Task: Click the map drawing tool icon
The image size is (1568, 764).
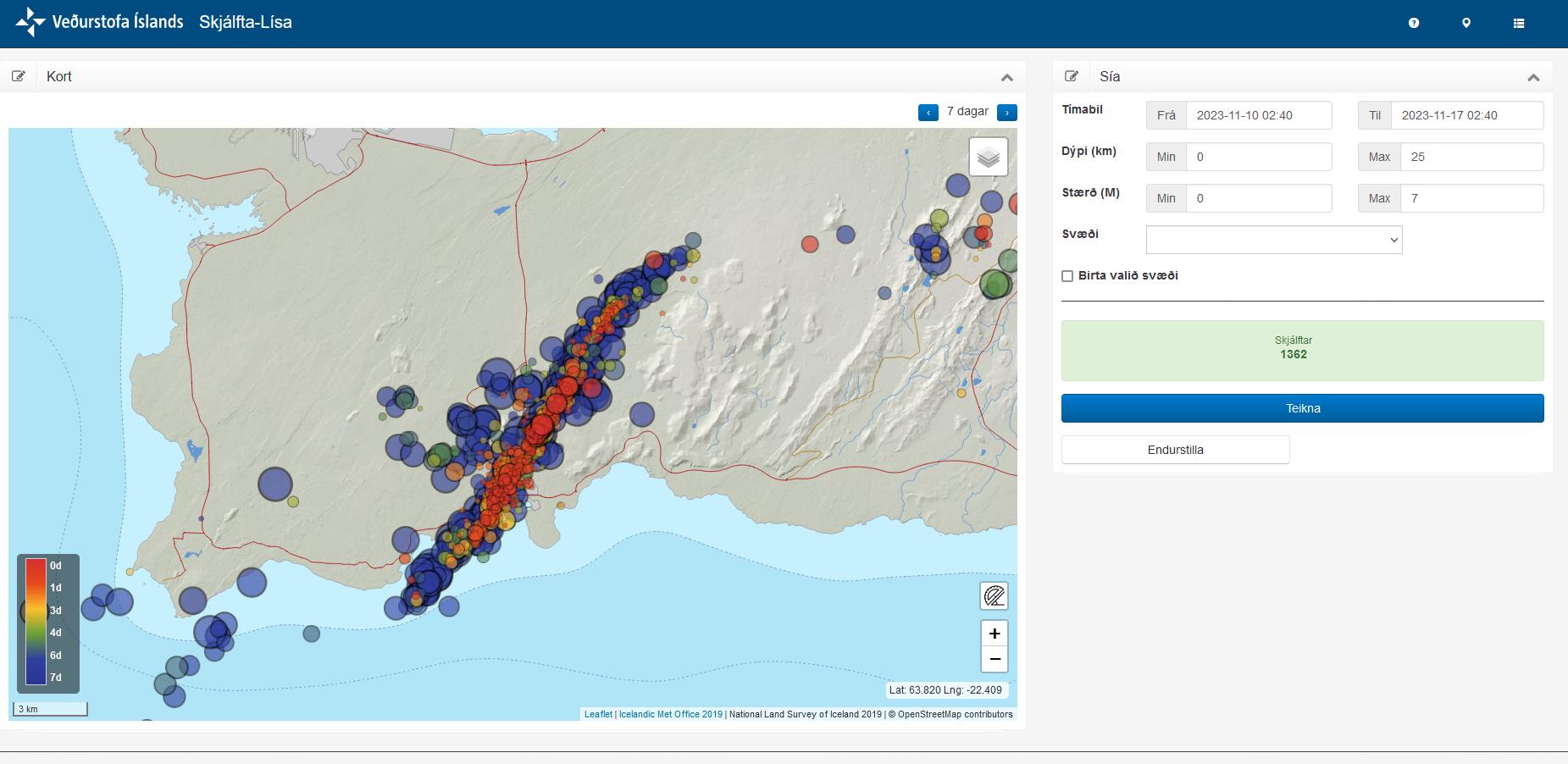Action: (x=995, y=596)
